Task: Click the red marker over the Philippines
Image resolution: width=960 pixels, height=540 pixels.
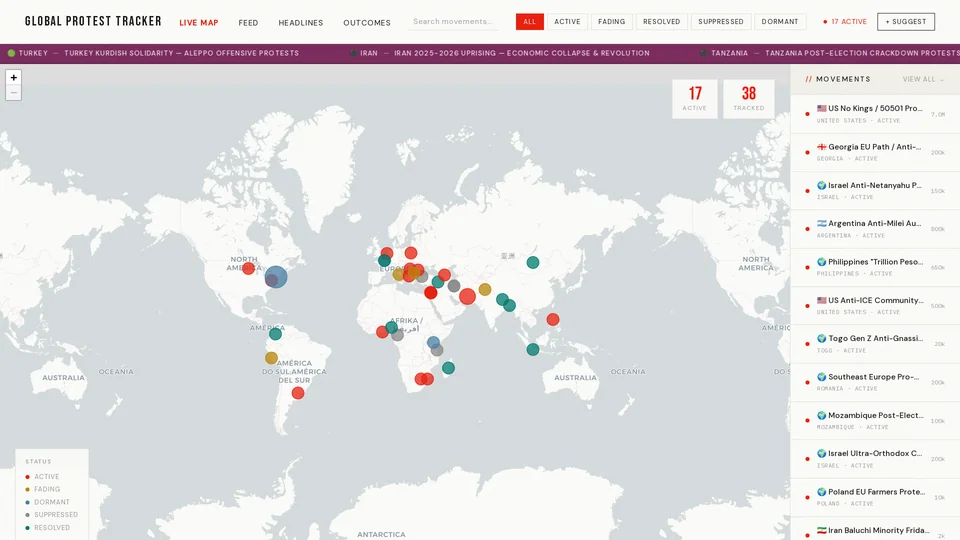Action: tap(553, 320)
